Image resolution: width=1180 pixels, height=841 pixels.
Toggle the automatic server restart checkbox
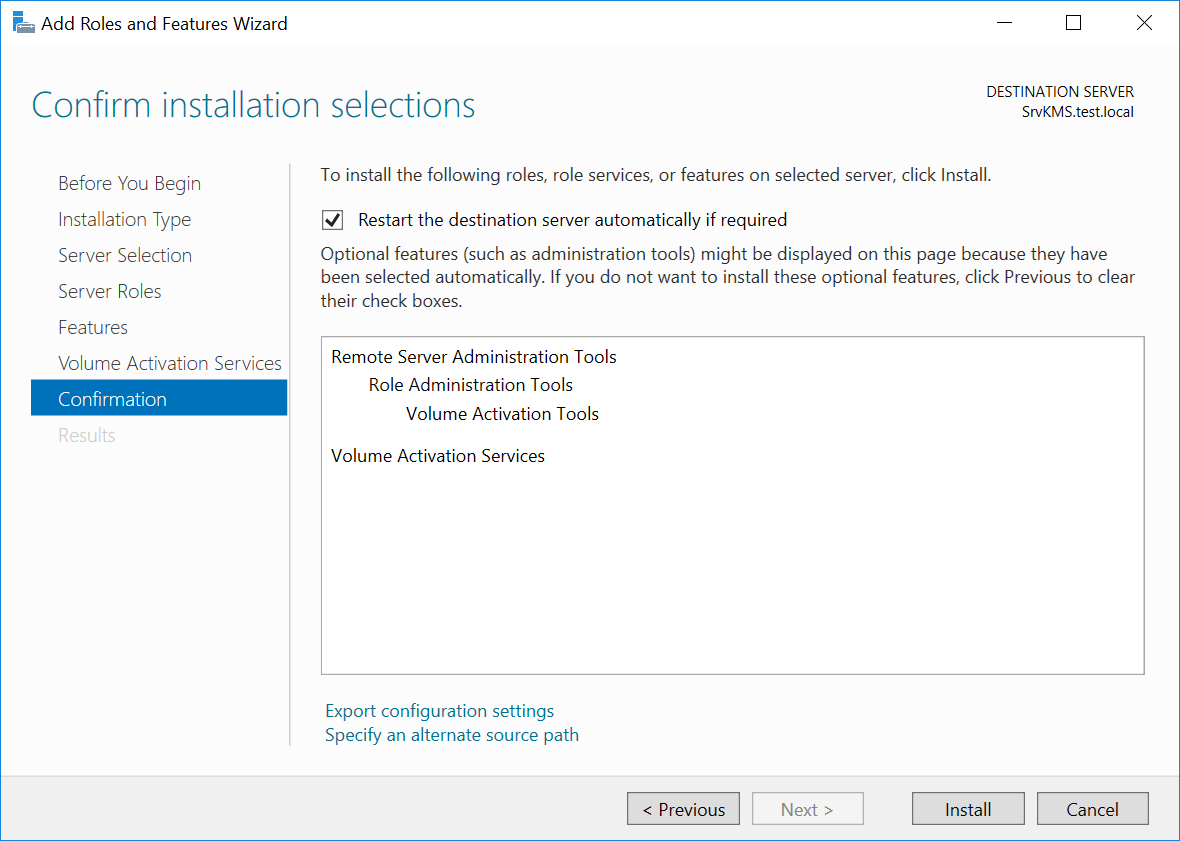pyautogui.click(x=333, y=220)
